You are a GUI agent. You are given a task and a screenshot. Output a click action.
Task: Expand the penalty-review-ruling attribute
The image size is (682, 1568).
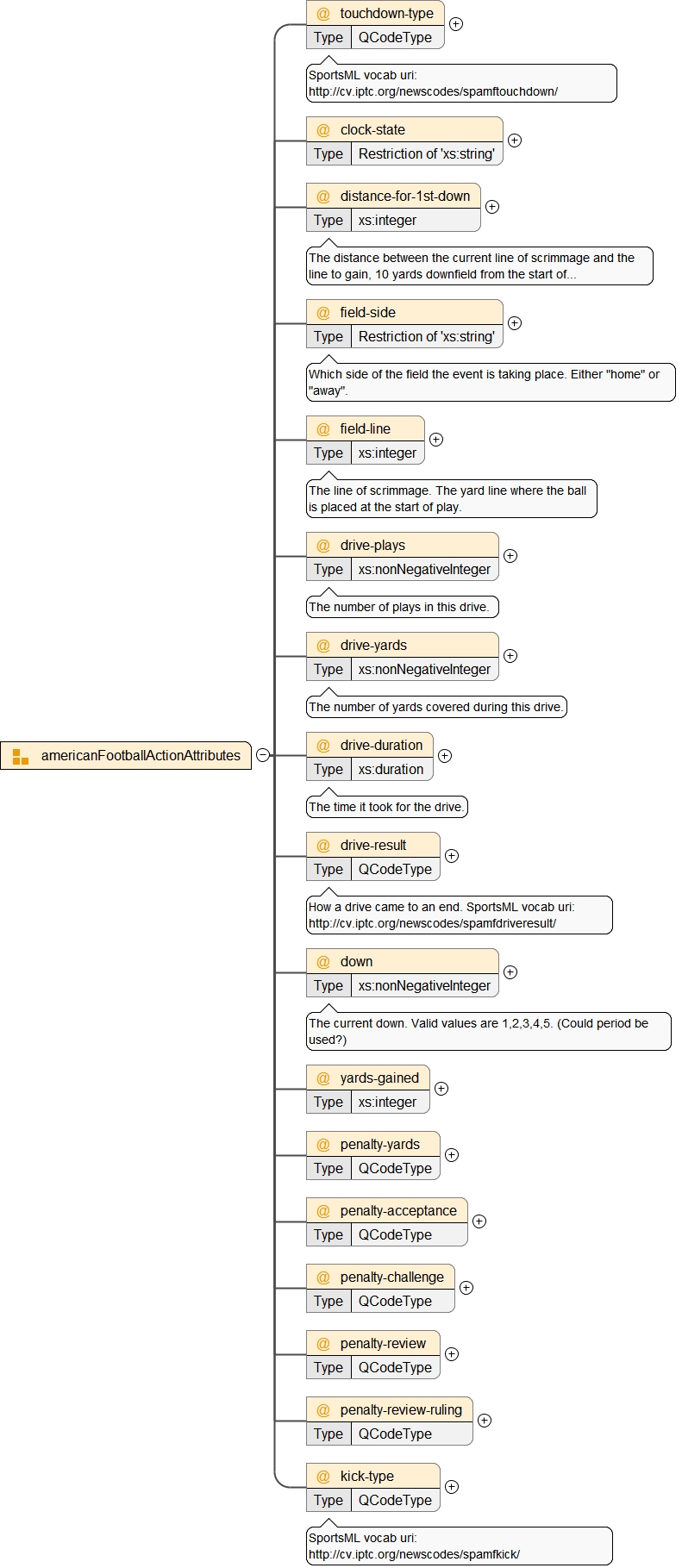tap(485, 1421)
